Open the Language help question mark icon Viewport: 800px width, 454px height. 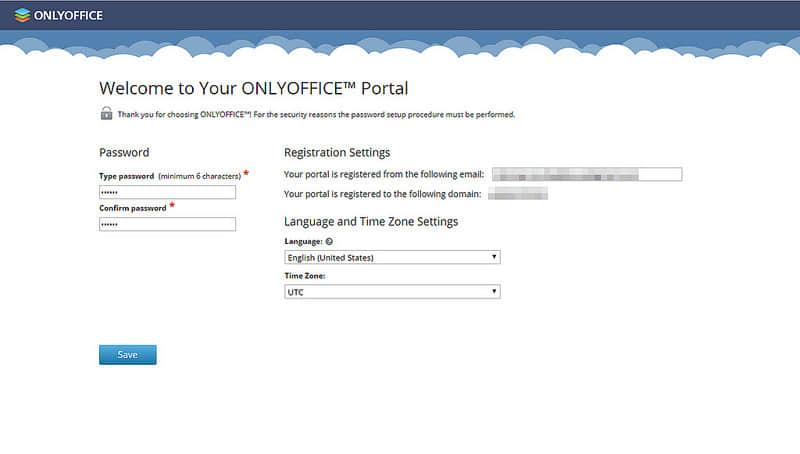[x=329, y=241]
